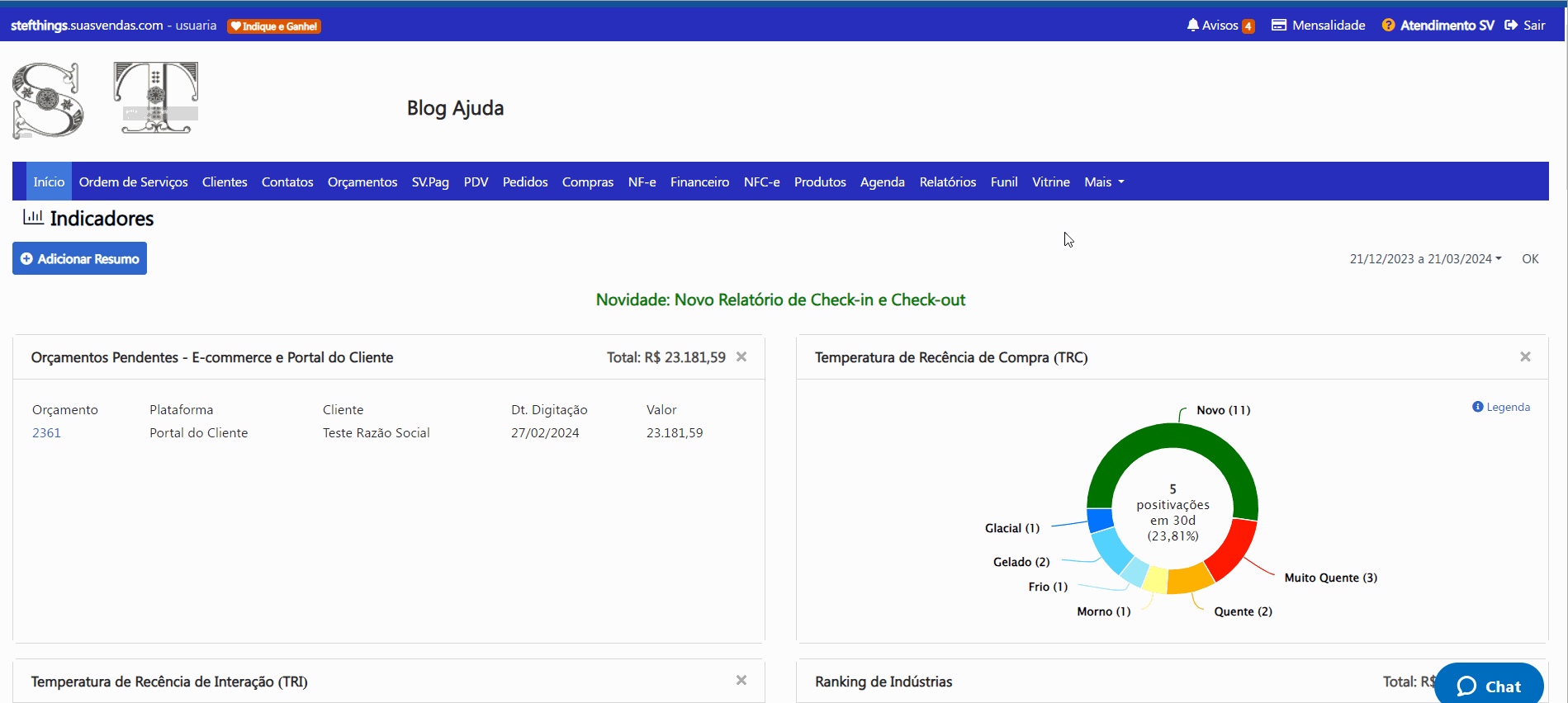
Task: Open the Chat support widget
Action: [x=1489, y=686]
